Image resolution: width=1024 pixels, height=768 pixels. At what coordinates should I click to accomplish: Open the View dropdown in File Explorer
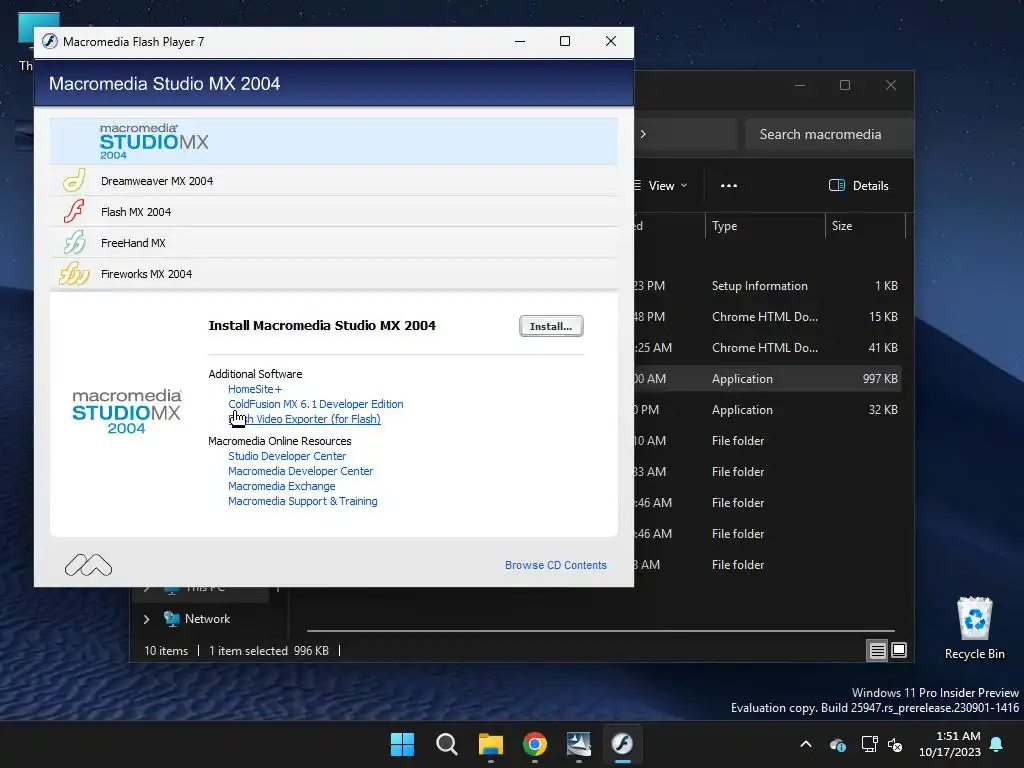(661, 185)
